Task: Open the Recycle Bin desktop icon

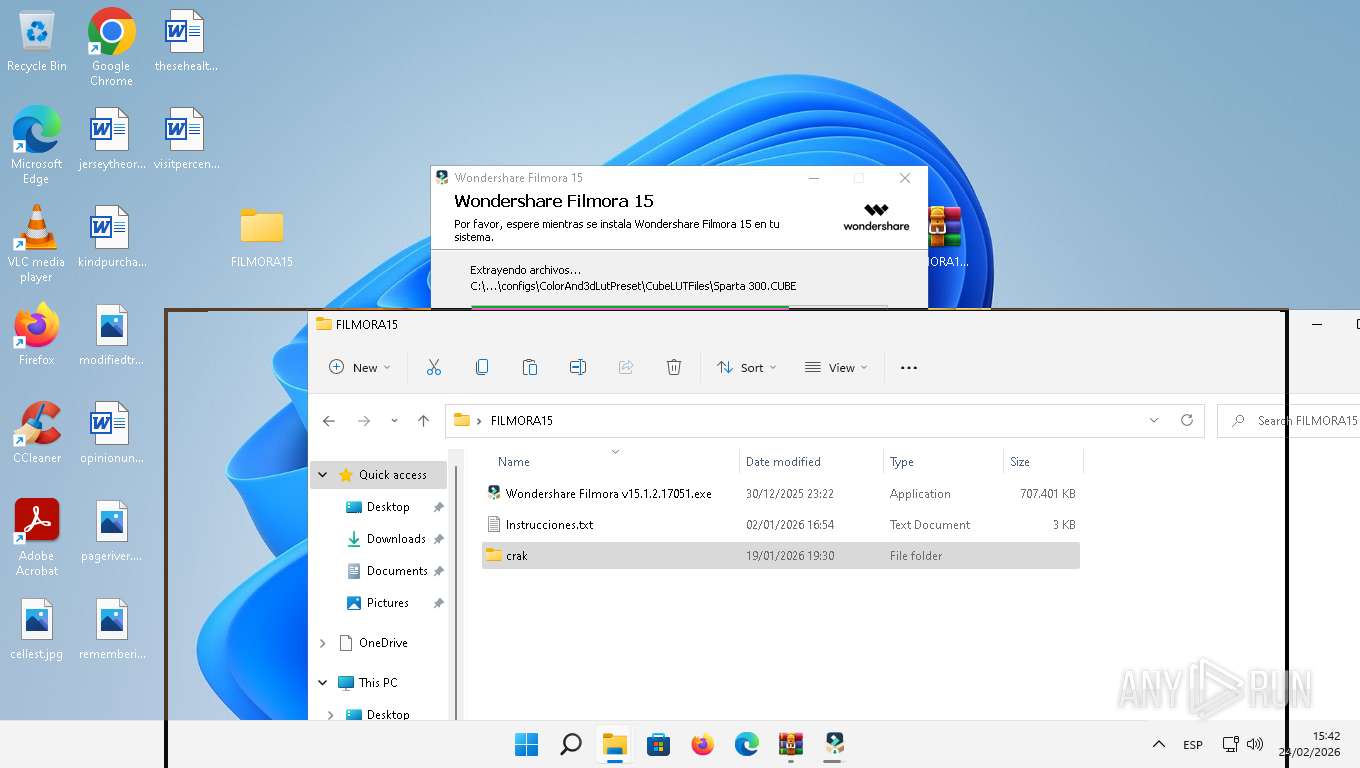Action: (37, 40)
